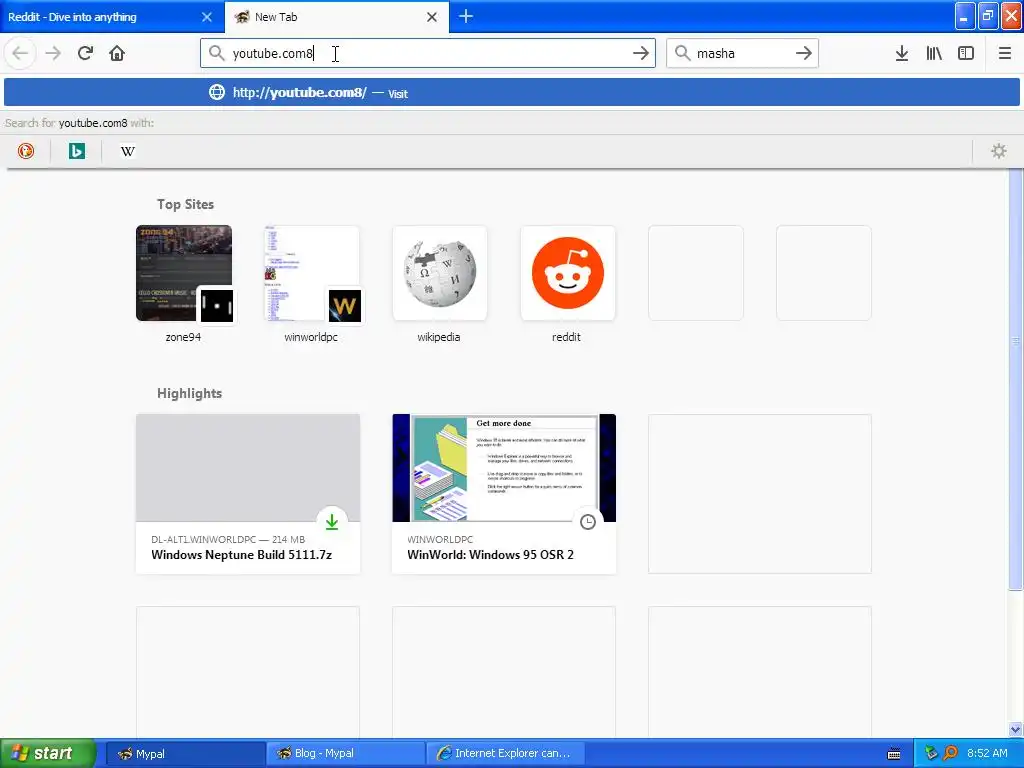Search with Wikipedia engine icon

128,151
